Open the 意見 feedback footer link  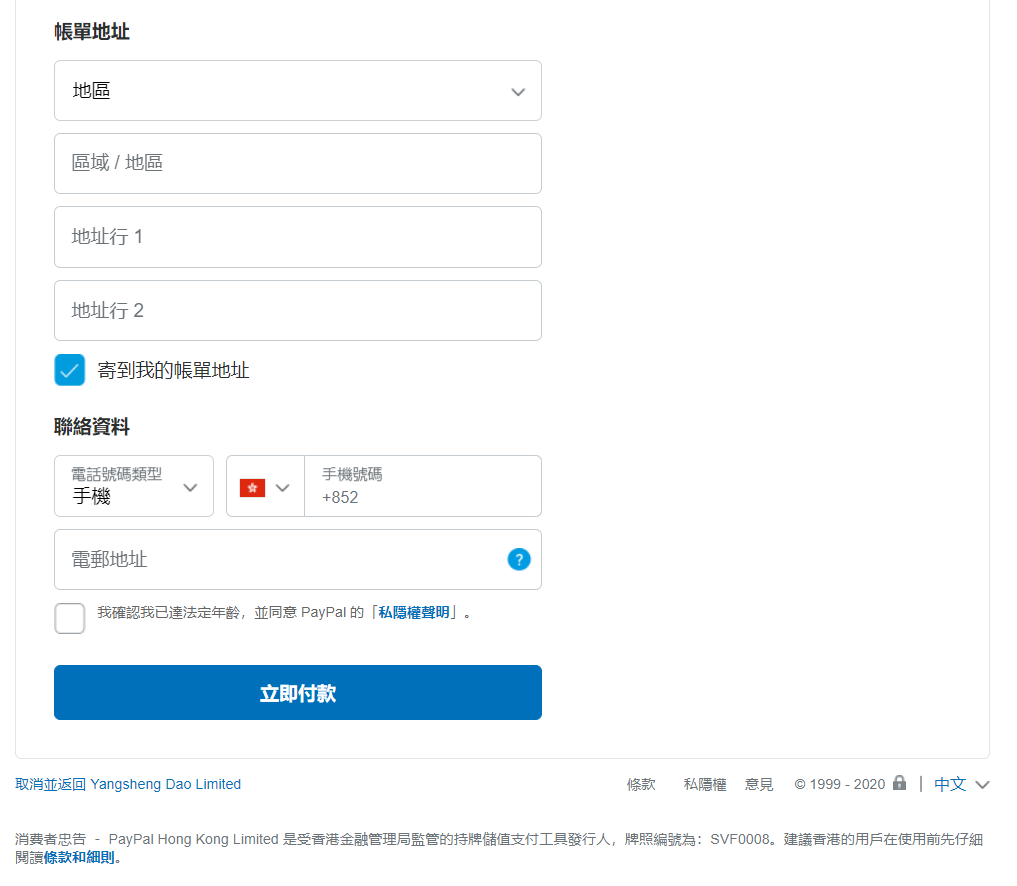[759, 785]
